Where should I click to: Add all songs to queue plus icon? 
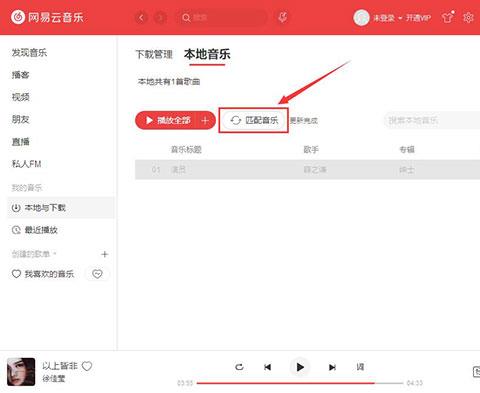205,120
